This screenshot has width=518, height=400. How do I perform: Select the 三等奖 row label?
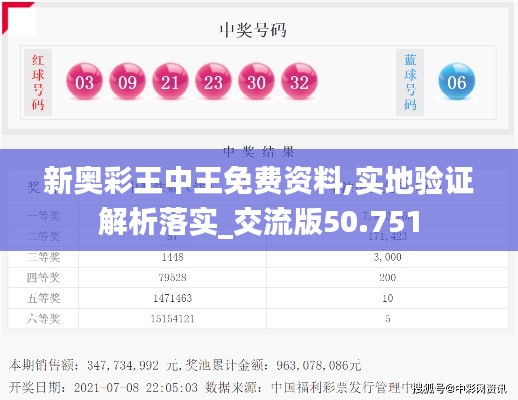pyautogui.click(x=43, y=257)
